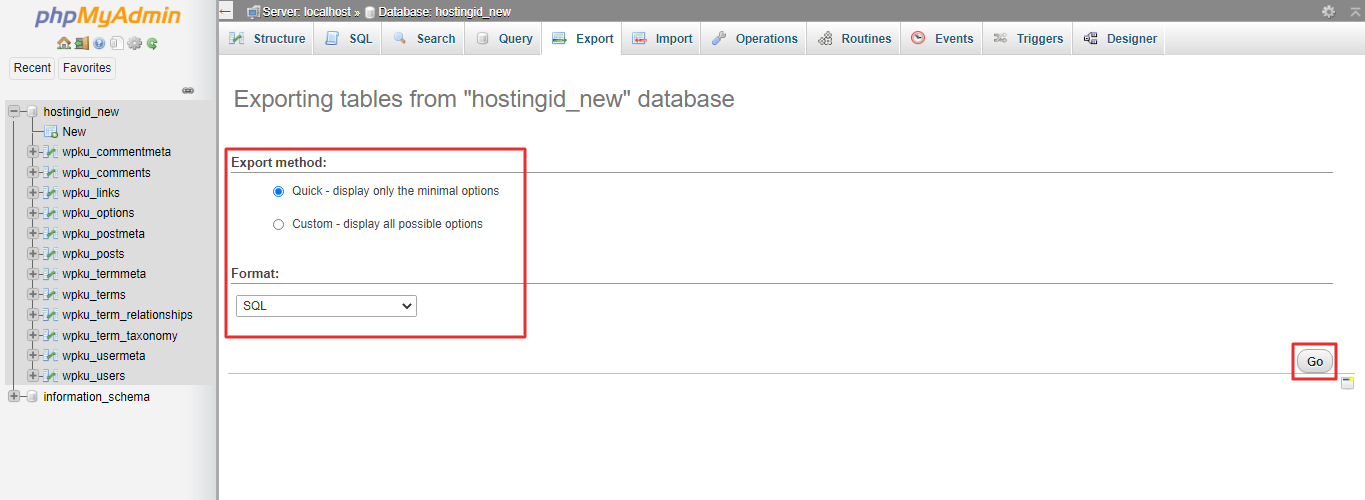Image resolution: width=1365 pixels, height=500 pixels.
Task: Select Custom export method radio button
Action: 278,225
